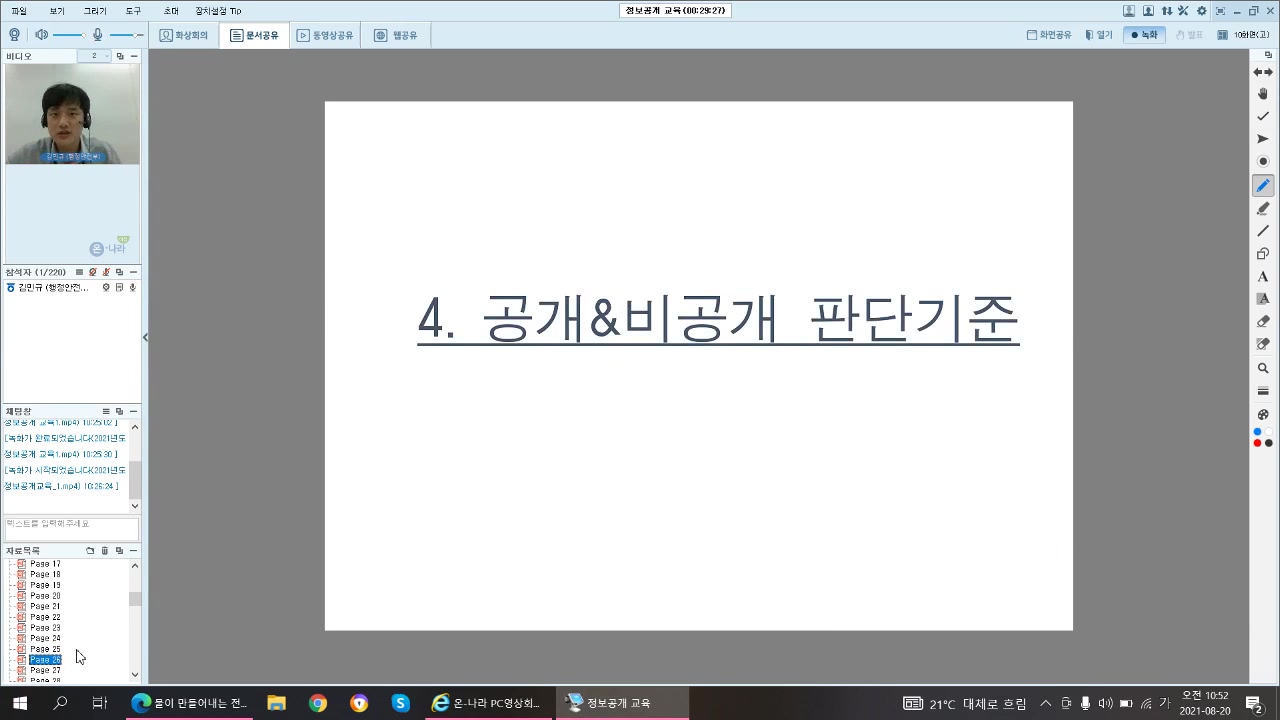Click the 열기 button

coord(1098,35)
